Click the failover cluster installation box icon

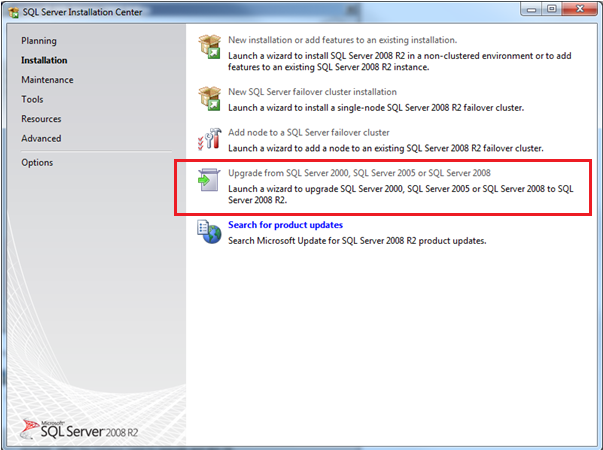[210, 98]
